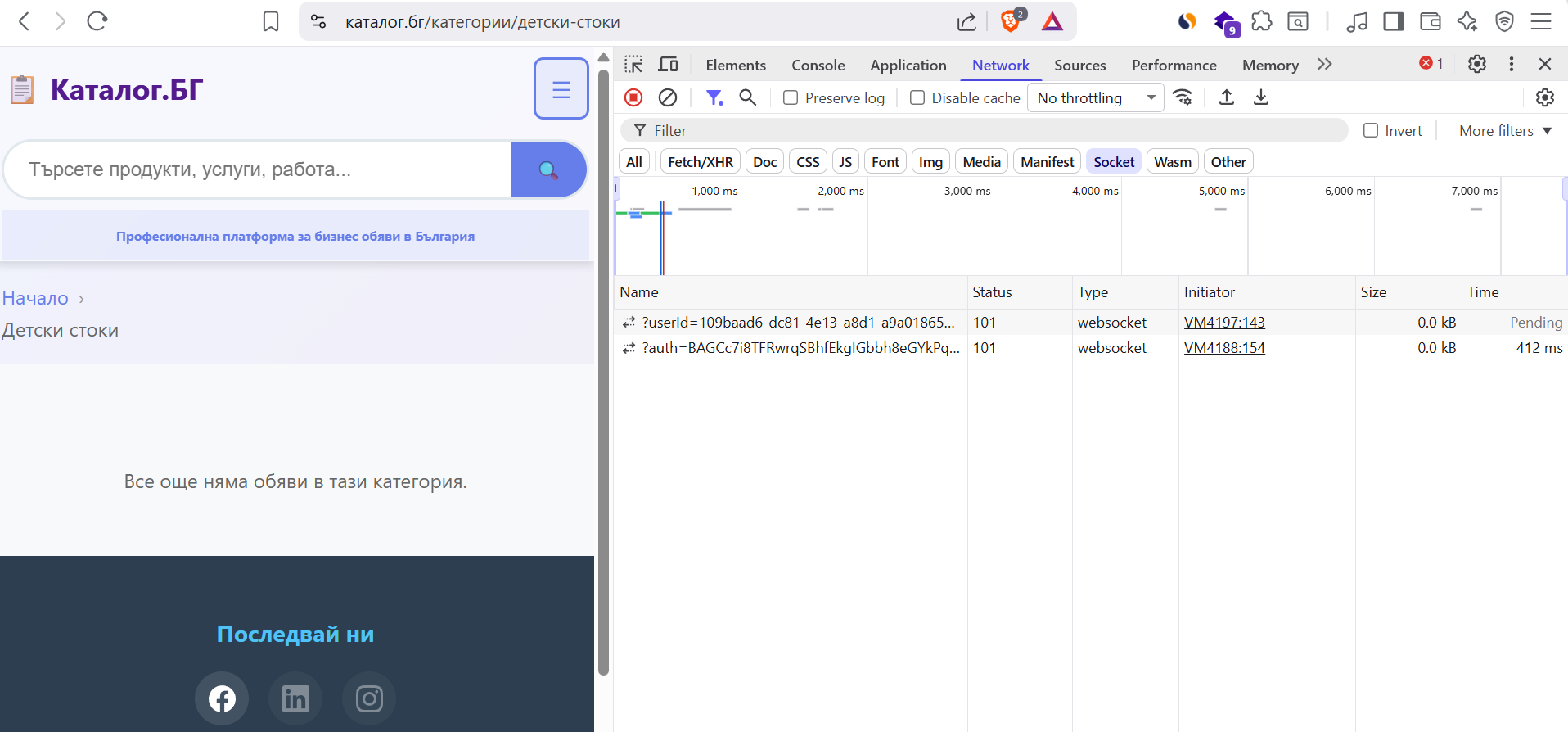Screen dimensions: 1568x732
Task: Open Brave Wallet
Action: (1431, 21)
